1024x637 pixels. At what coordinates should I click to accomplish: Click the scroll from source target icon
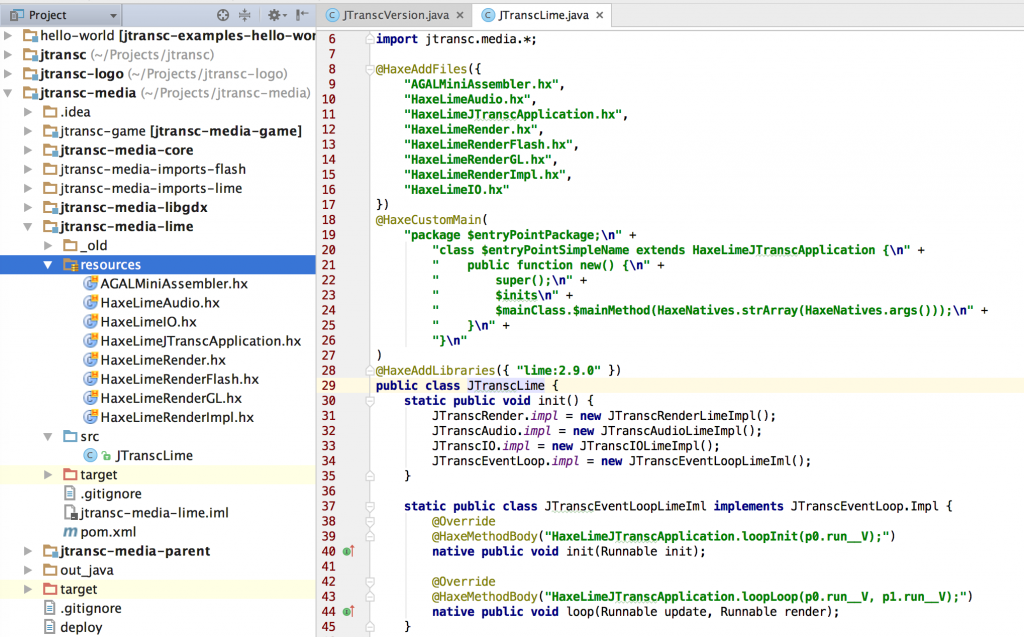point(223,15)
